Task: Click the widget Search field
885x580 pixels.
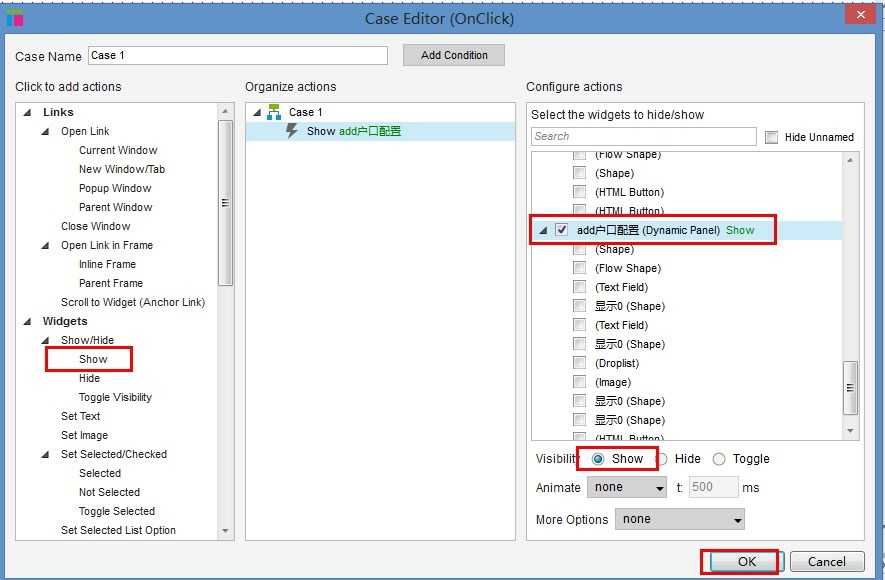Action: 643,137
